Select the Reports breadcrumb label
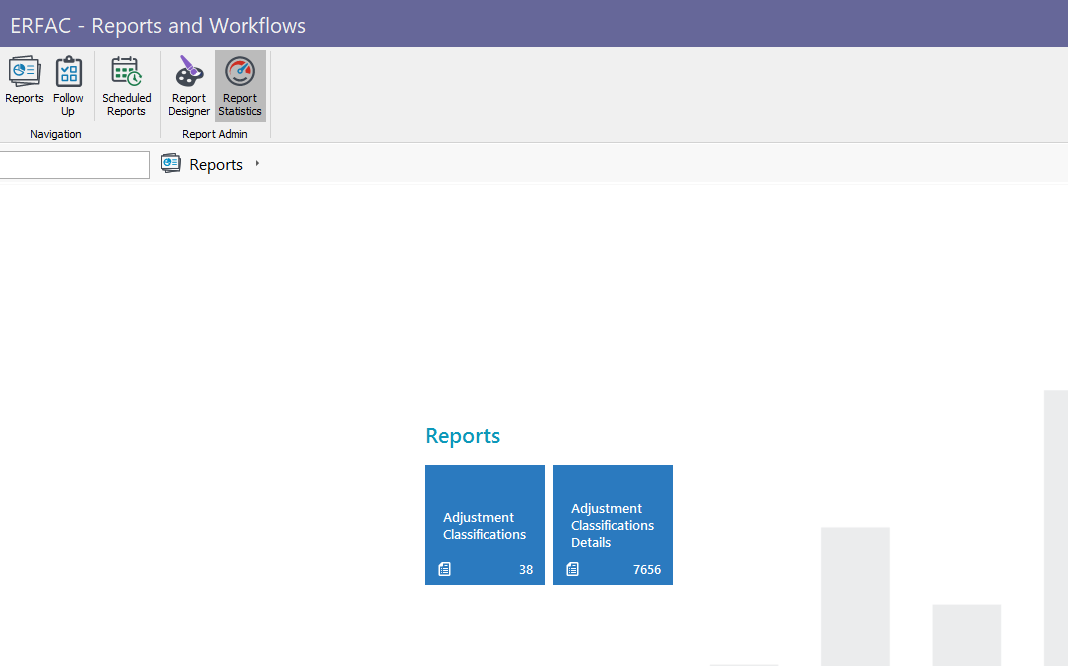The image size is (1068, 666). (216, 165)
